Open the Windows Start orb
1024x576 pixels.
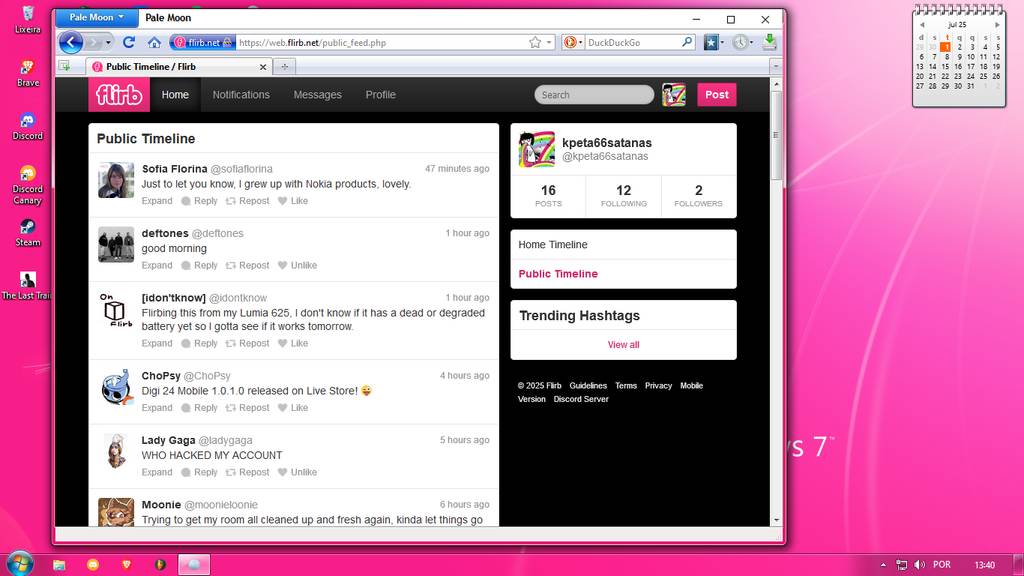pos(18,564)
